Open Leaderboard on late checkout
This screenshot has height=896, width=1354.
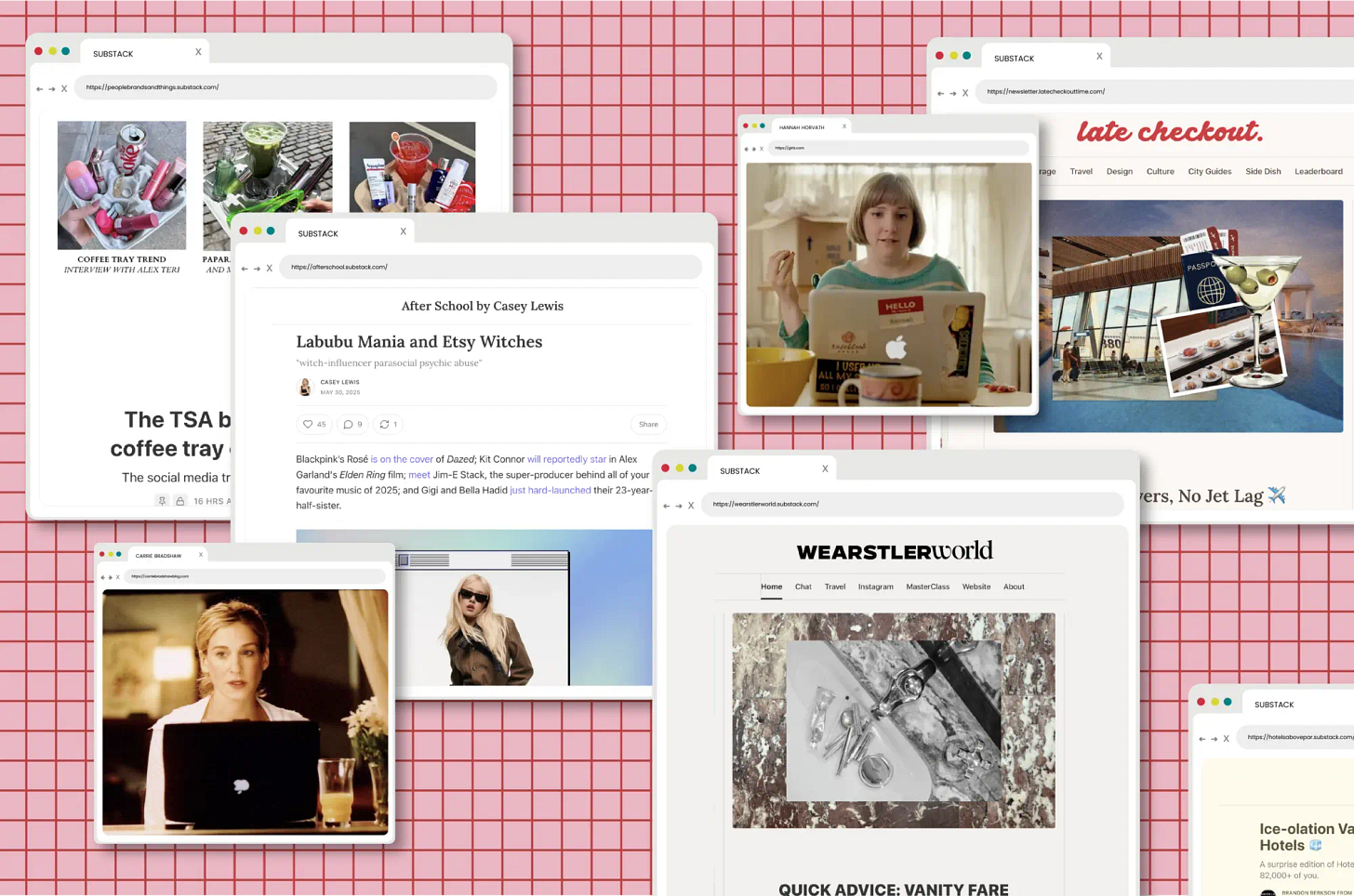click(x=1318, y=171)
